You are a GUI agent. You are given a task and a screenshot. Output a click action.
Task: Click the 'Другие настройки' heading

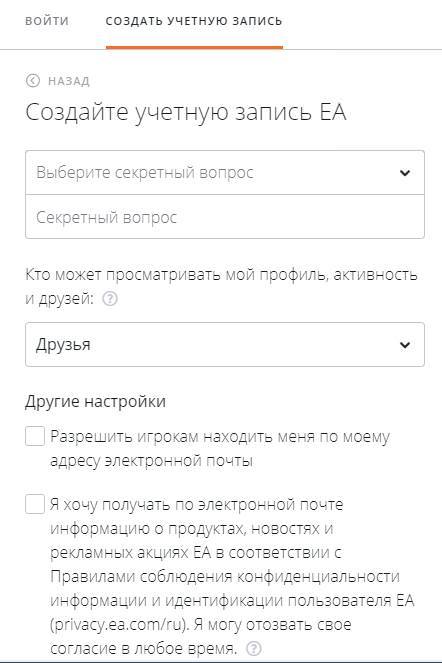(95, 401)
